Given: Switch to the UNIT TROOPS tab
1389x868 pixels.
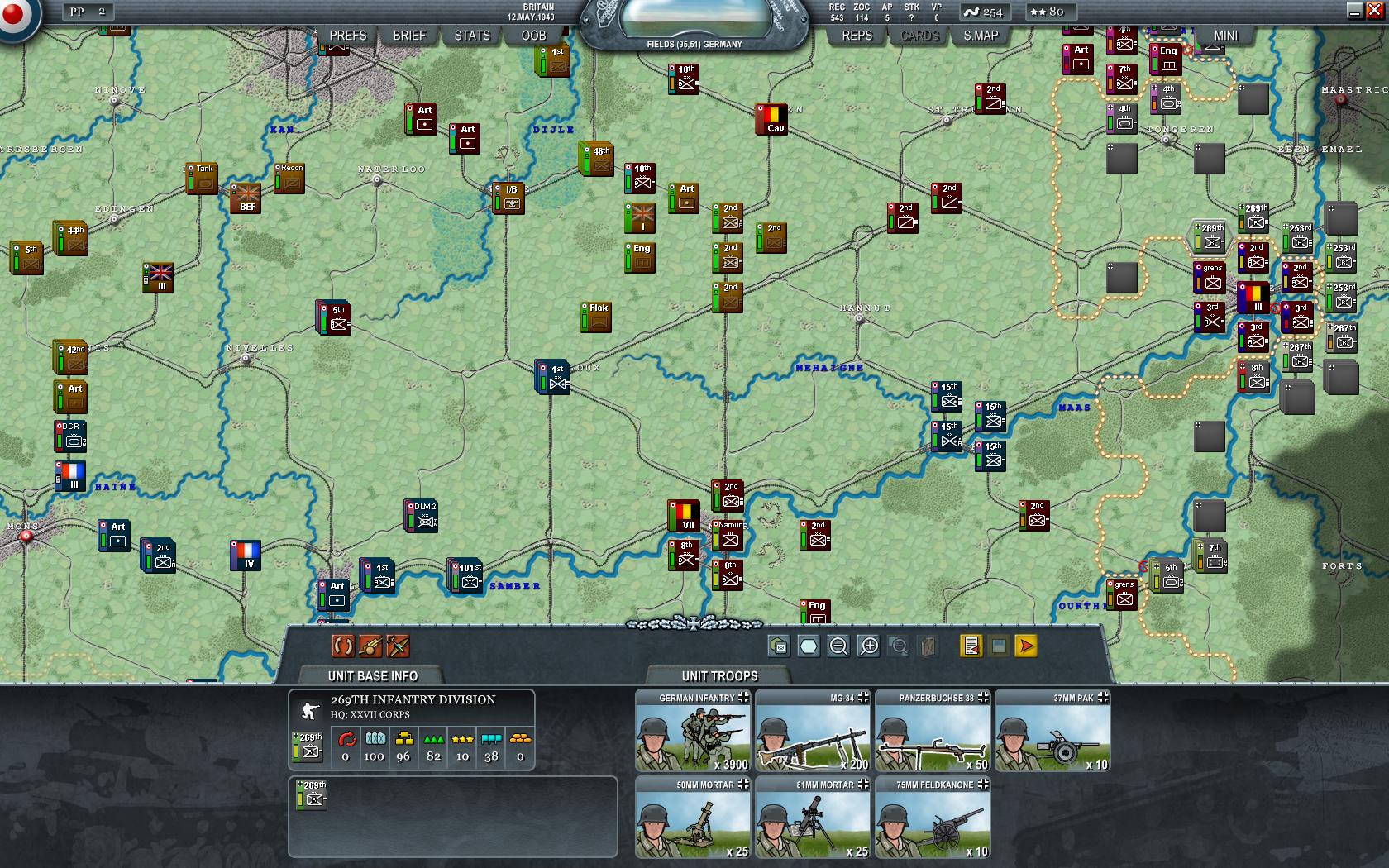Looking at the screenshot, I should (x=719, y=675).
